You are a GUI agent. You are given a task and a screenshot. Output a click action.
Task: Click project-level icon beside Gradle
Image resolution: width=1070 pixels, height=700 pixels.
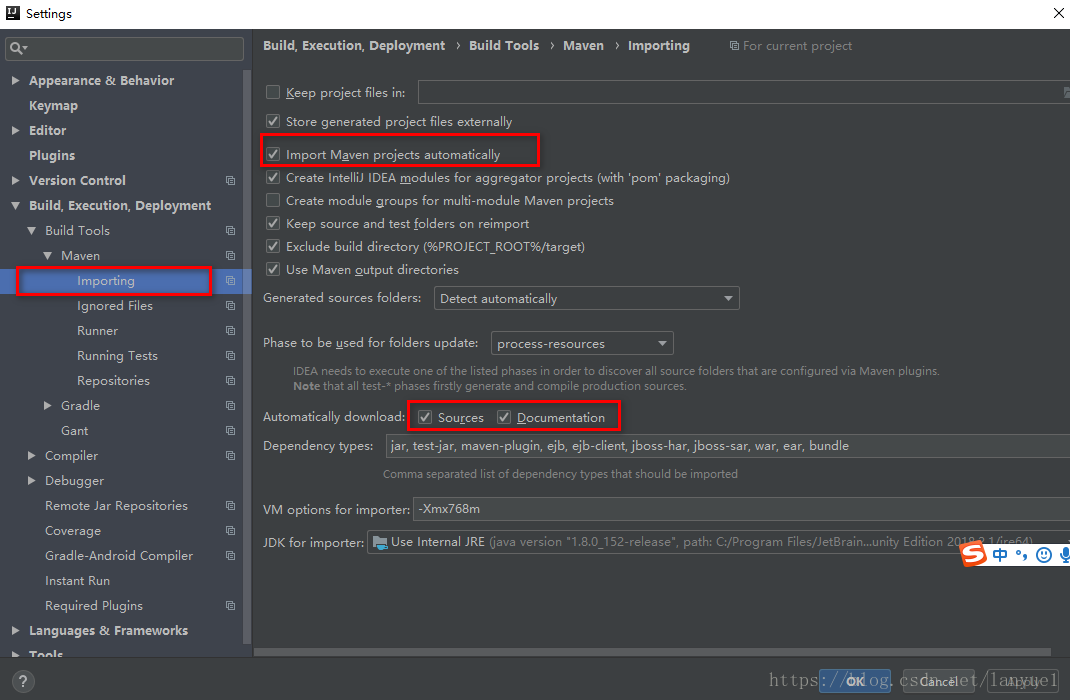231,406
